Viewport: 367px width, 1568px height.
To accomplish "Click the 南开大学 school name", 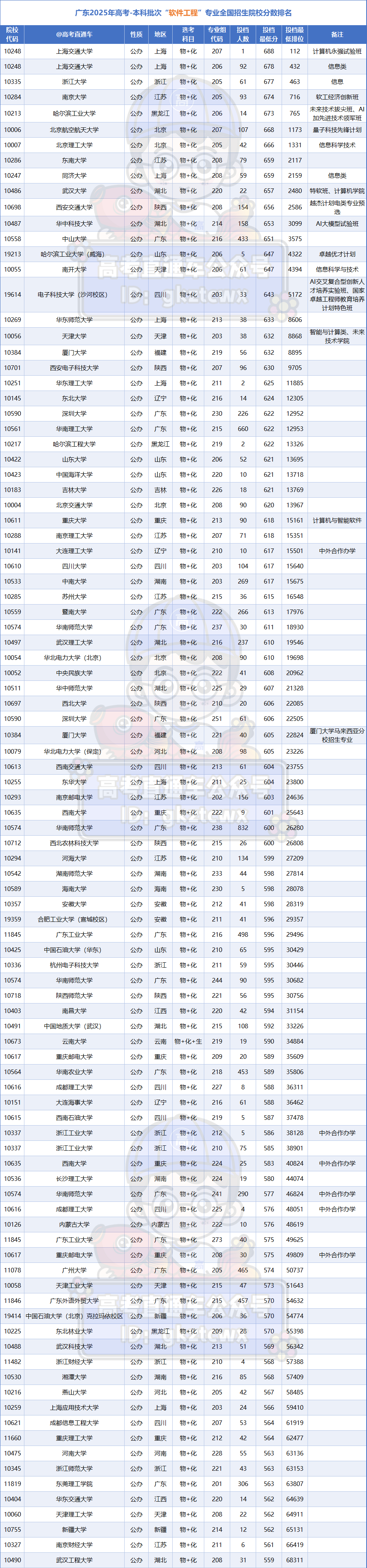I will [x=74, y=269].
